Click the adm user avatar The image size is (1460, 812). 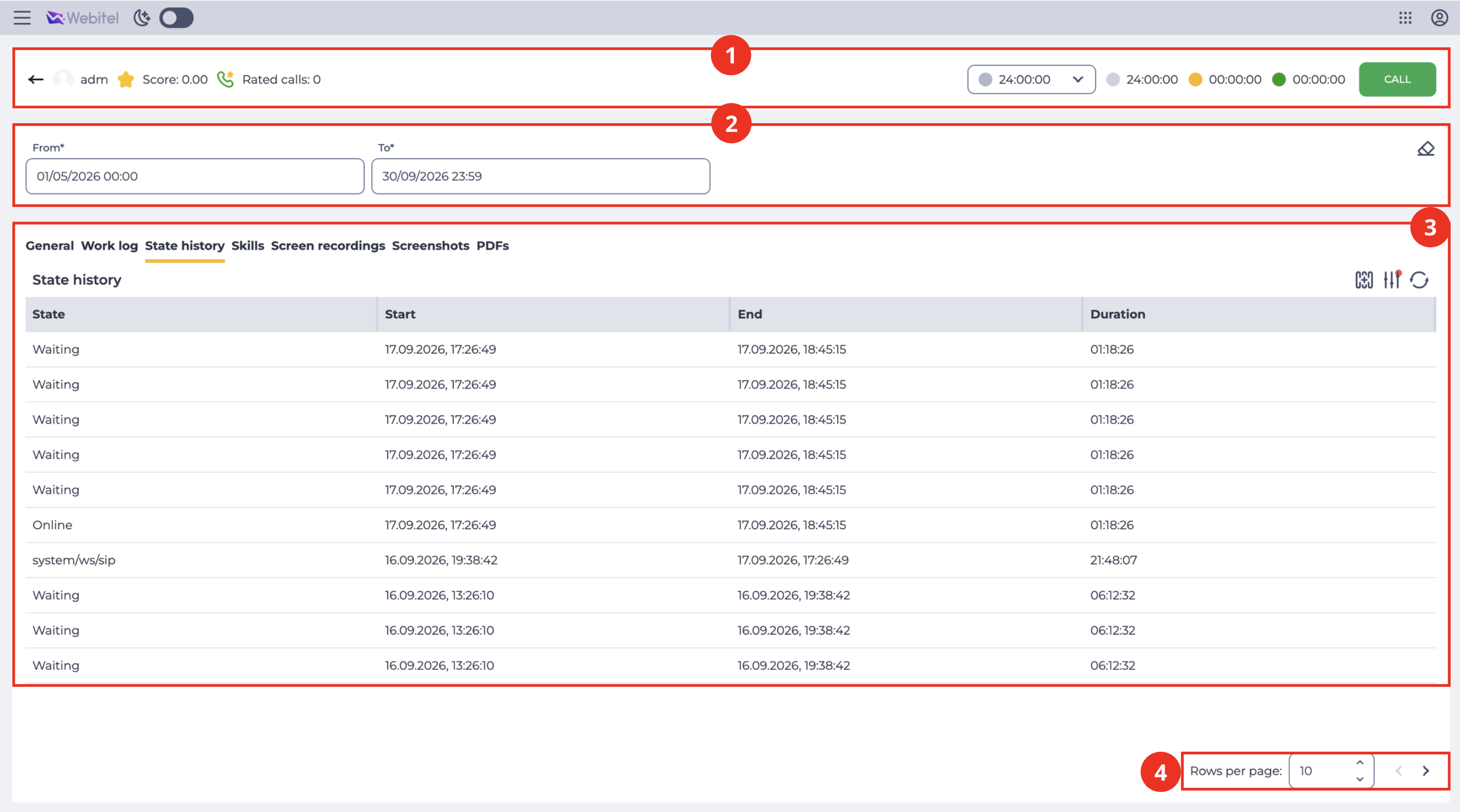[x=63, y=79]
